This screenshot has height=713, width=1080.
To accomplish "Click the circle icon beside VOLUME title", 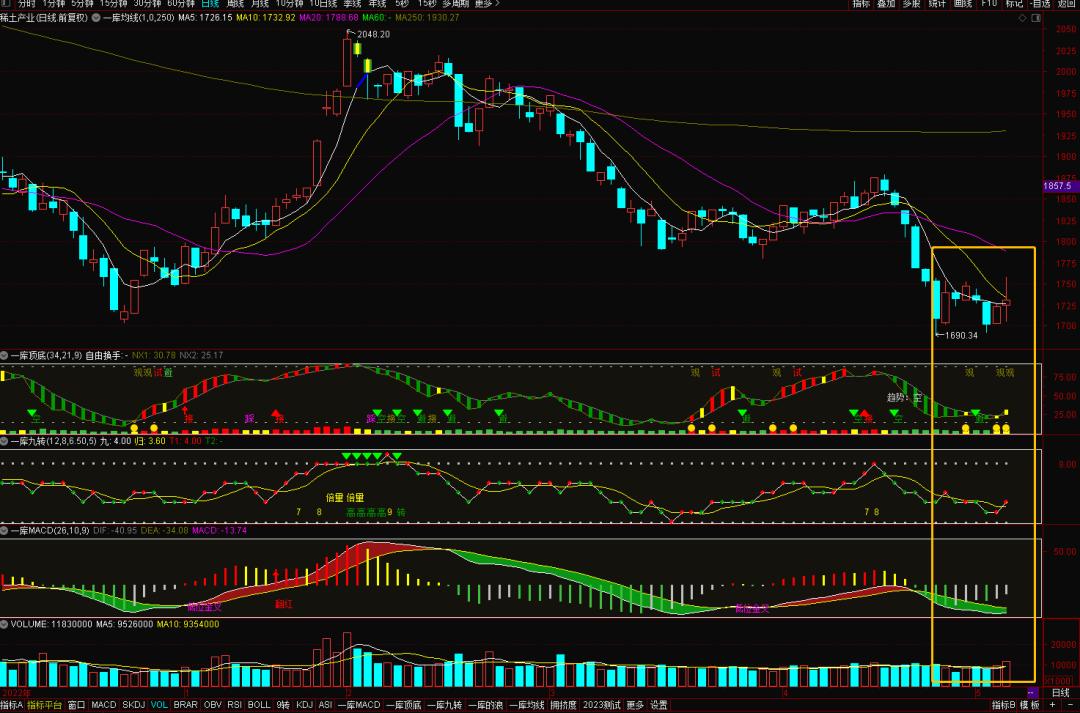I will [5, 623].
